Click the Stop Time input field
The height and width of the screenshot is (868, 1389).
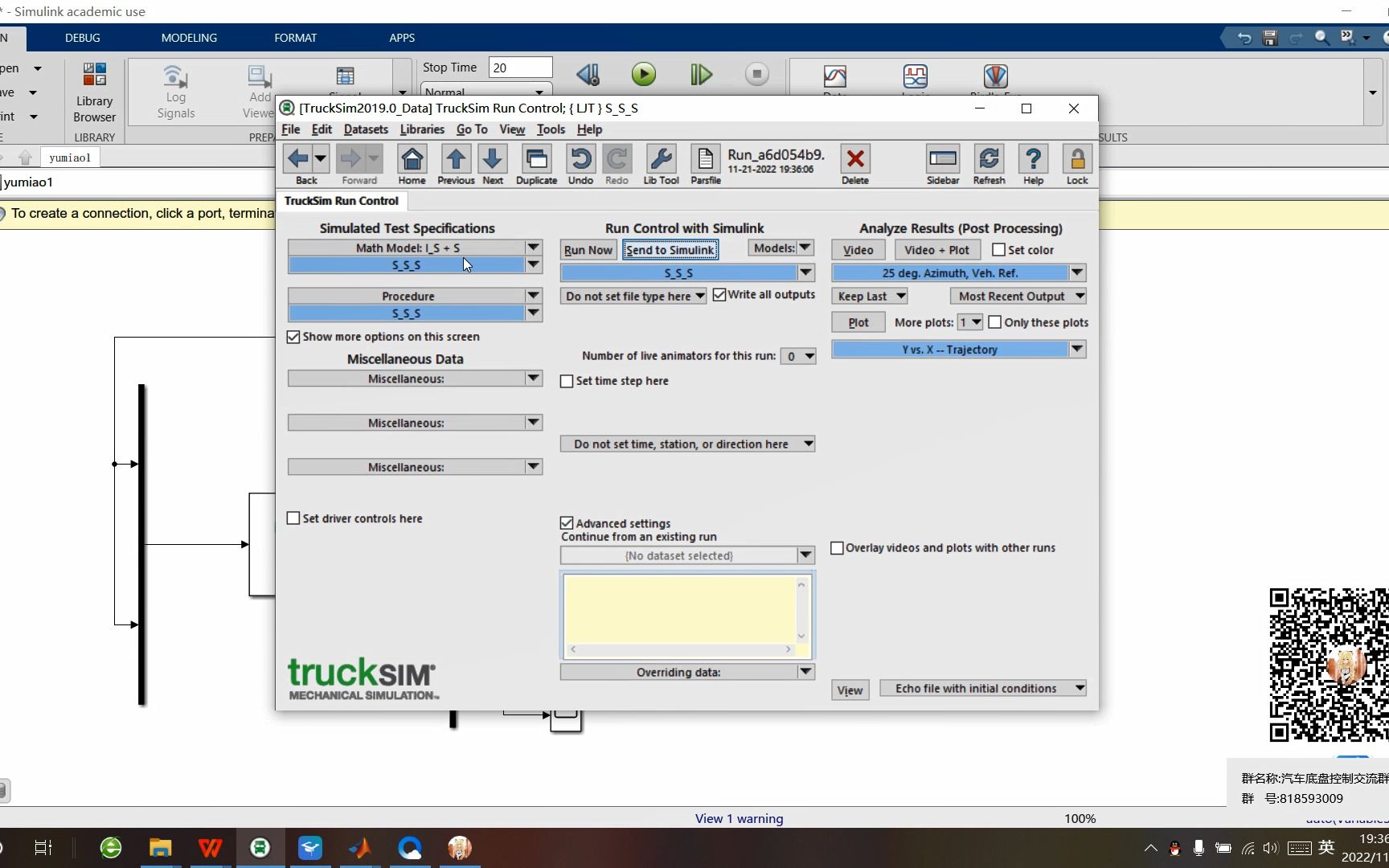[x=520, y=68]
